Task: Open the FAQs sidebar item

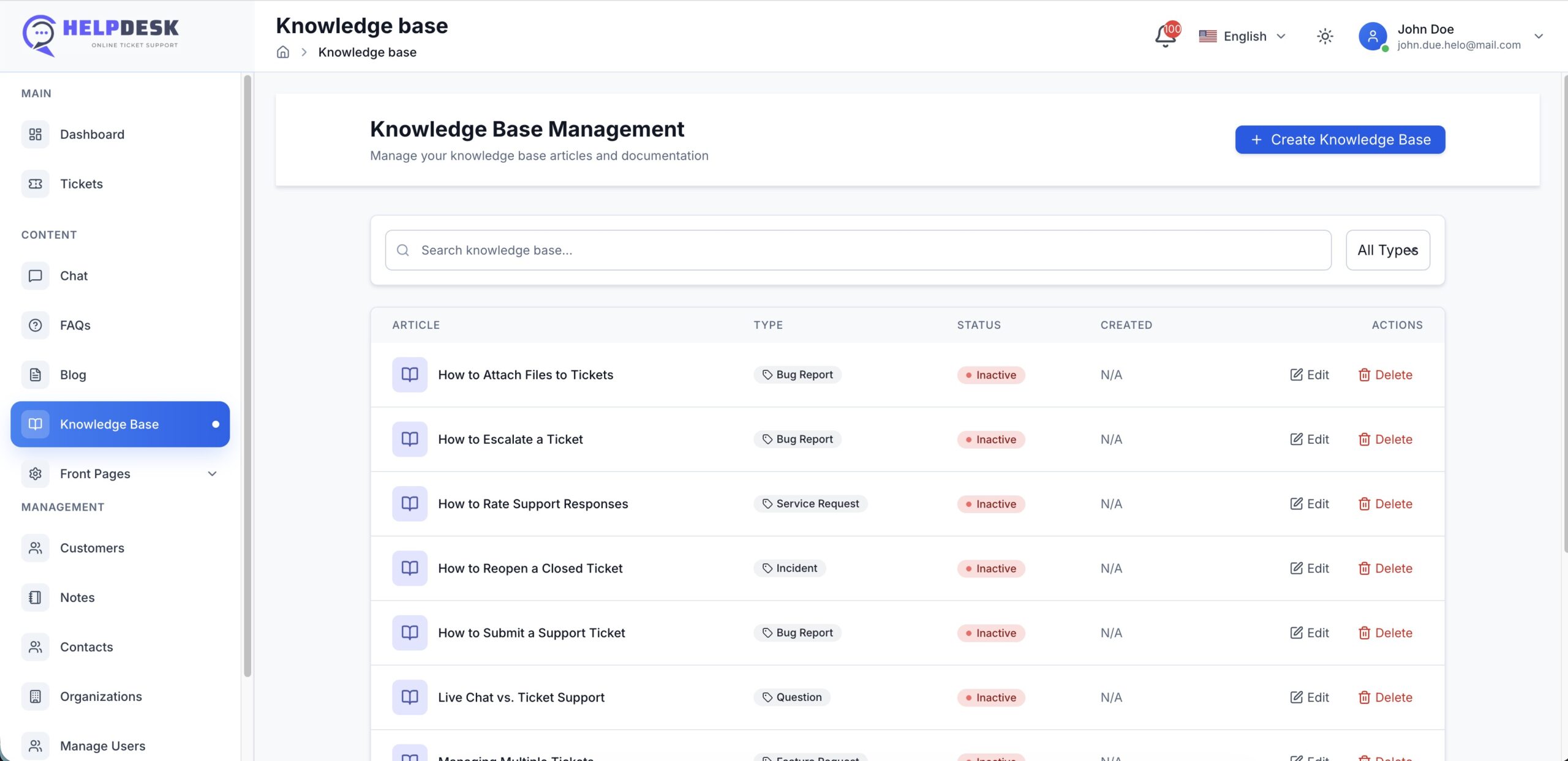Action: click(x=75, y=325)
